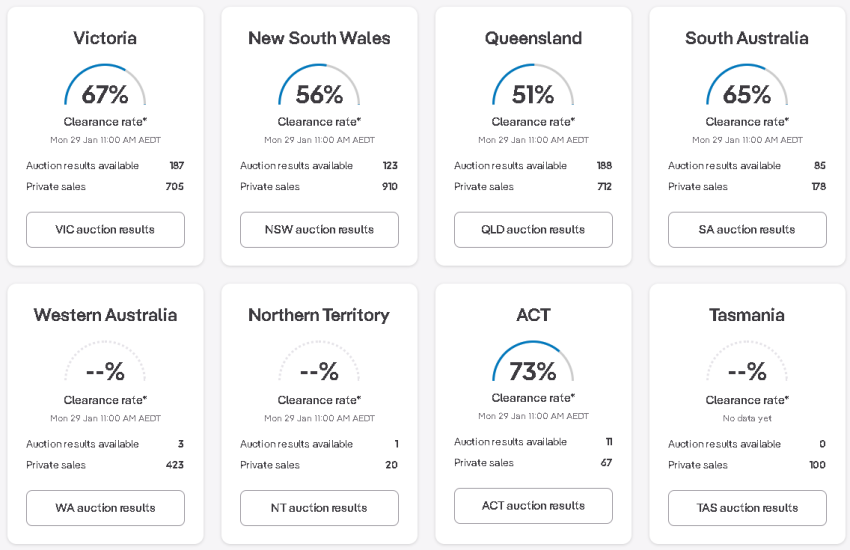Image resolution: width=850 pixels, height=550 pixels.
Task: Click Tasmania 'No data yet' text
Action: point(747,418)
